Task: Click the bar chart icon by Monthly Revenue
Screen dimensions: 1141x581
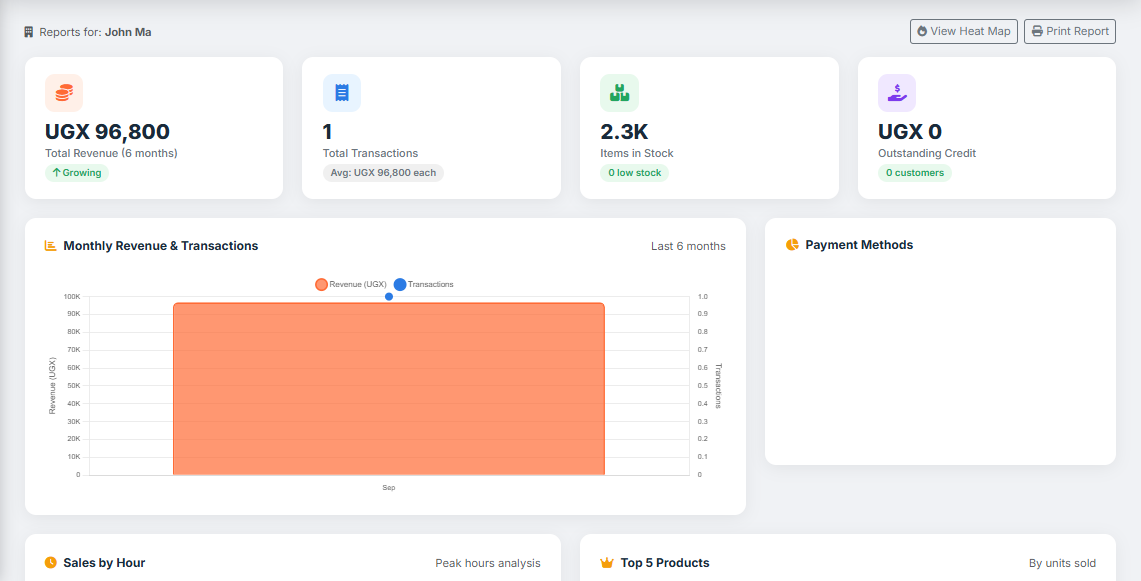Action: (50, 245)
